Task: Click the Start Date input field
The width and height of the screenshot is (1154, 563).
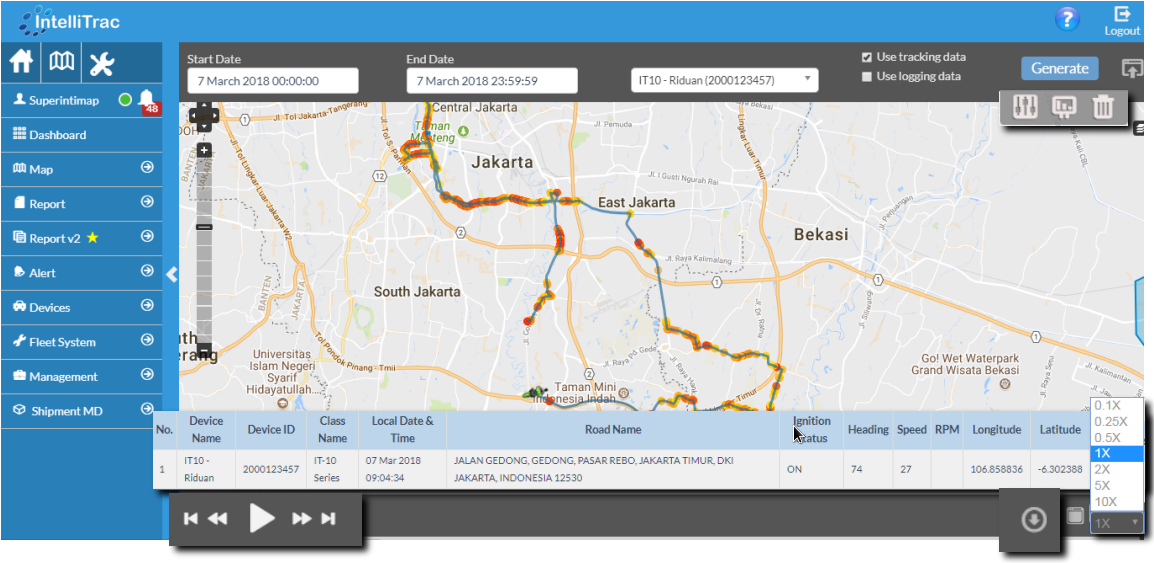Action: [272, 81]
